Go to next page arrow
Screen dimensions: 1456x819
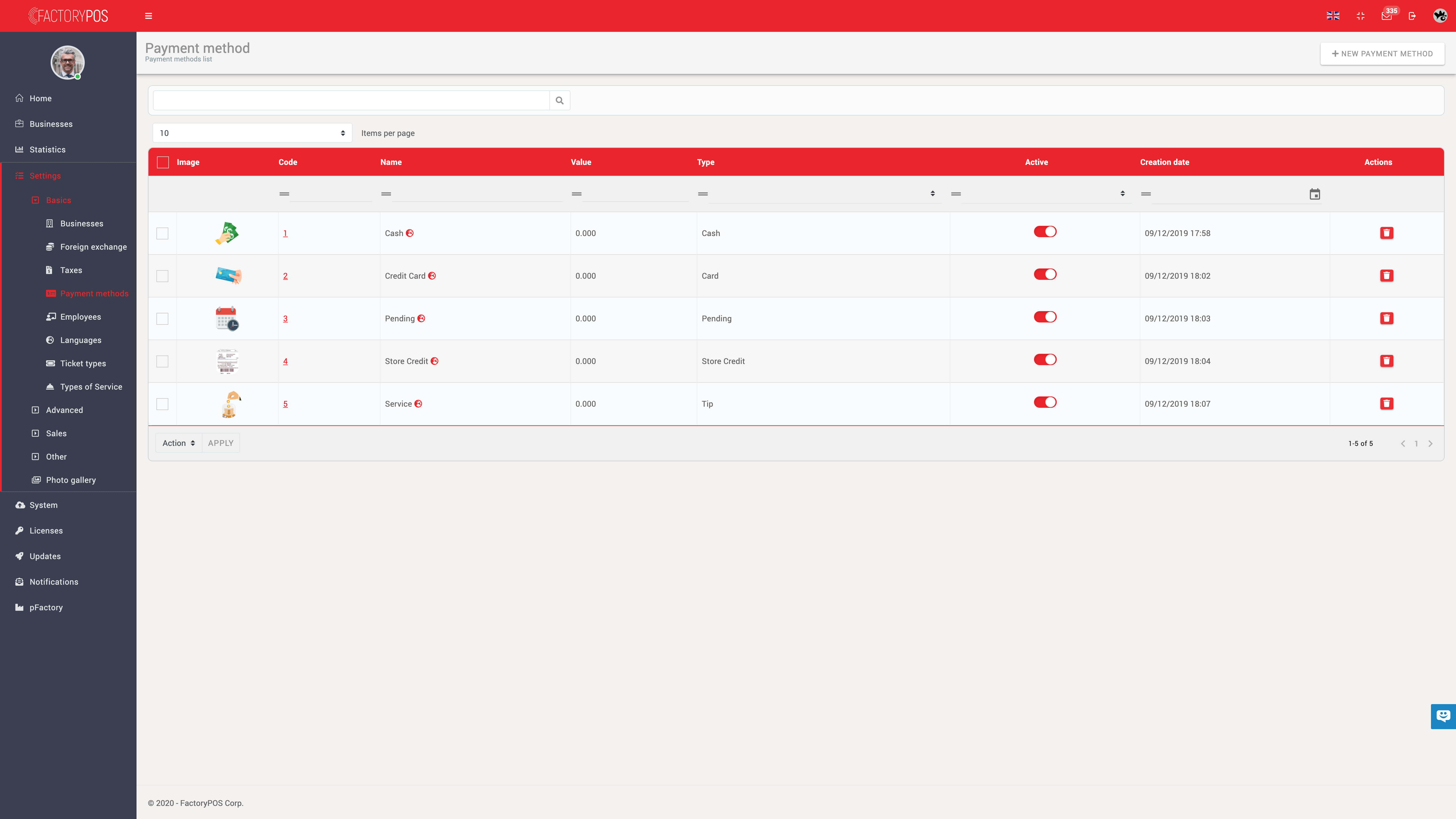click(x=1431, y=444)
